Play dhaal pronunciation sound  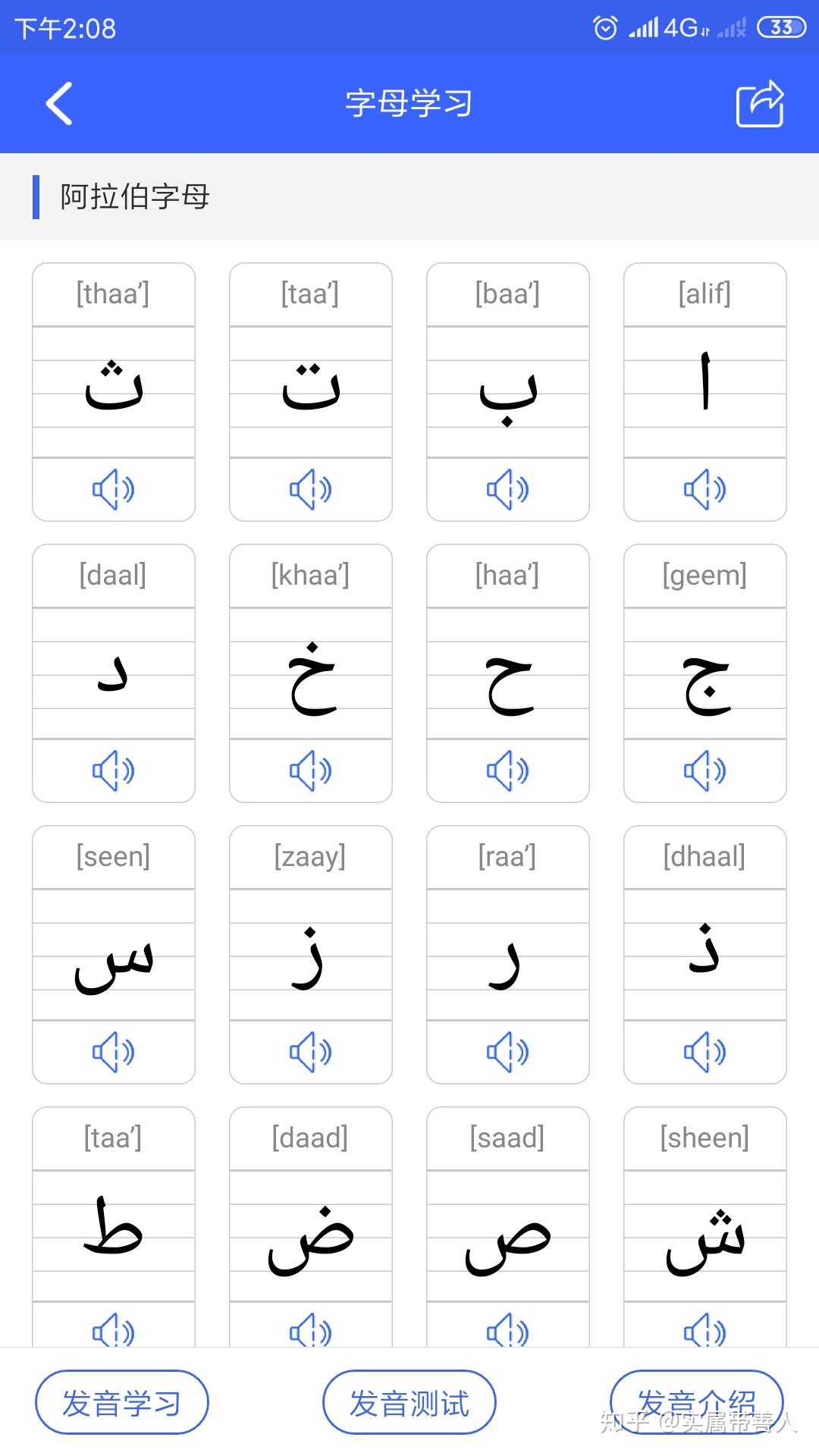click(x=704, y=1052)
